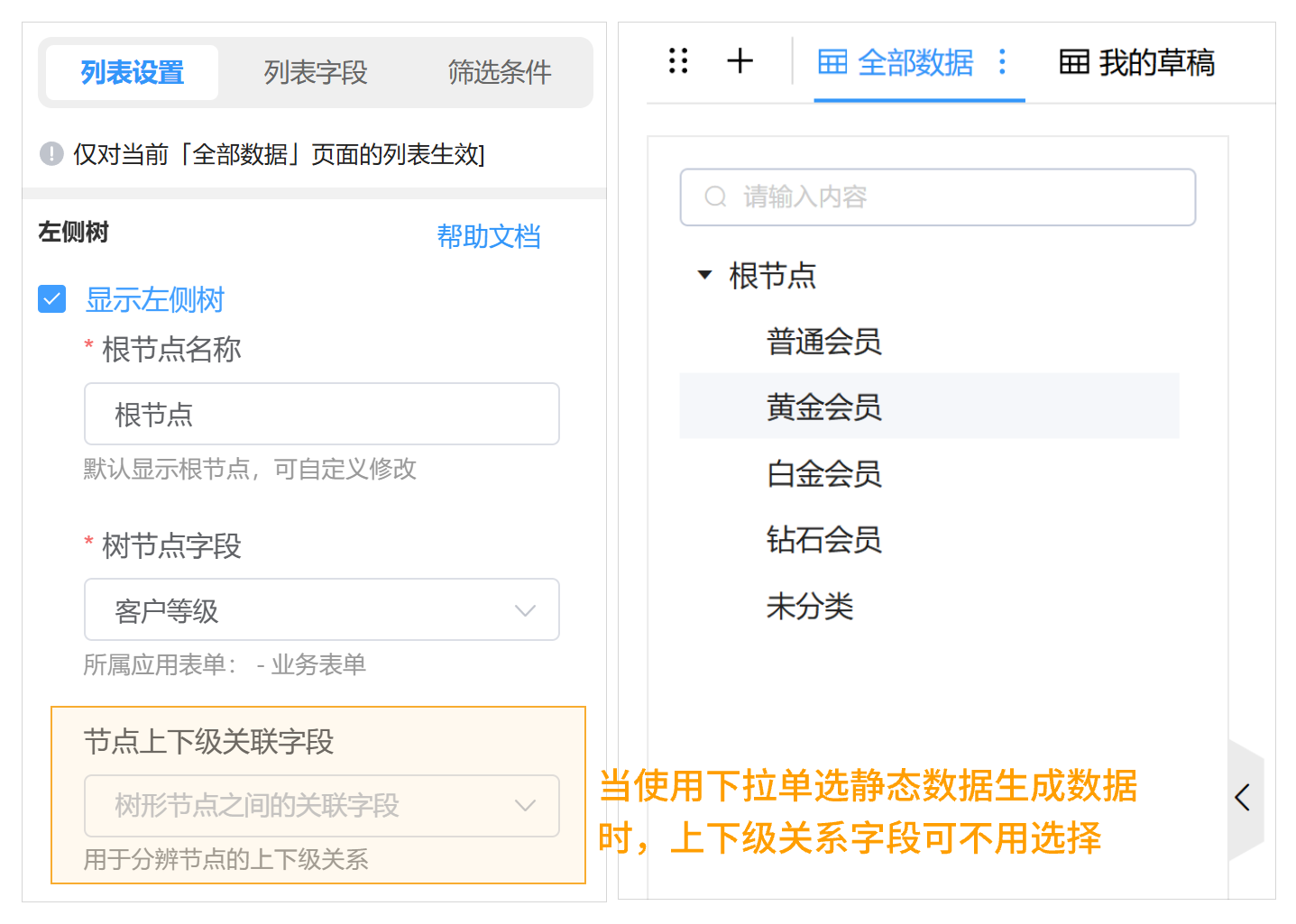The height and width of the screenshot is (924, 1296).
Task: Click the info icon before the notice text
Action: pyautogui.click(x=51, y=154)
